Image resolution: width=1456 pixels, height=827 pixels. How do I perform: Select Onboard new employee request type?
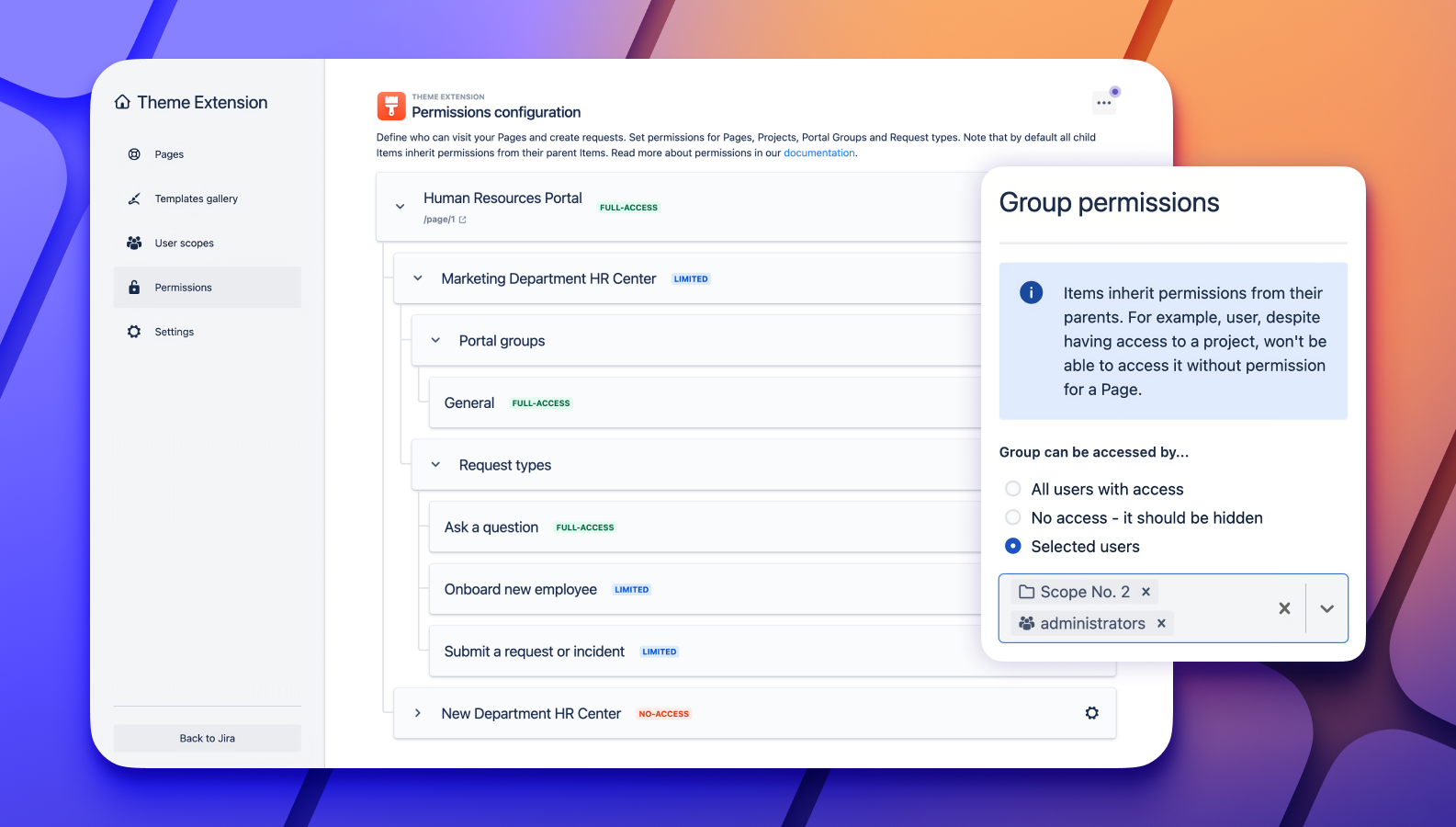[x=705, y=589]
